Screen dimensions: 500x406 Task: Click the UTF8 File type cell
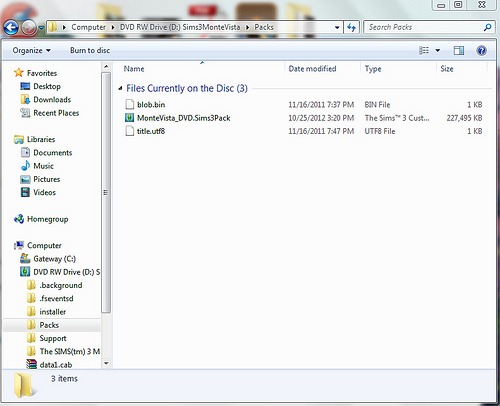click(x=380, y=131)
